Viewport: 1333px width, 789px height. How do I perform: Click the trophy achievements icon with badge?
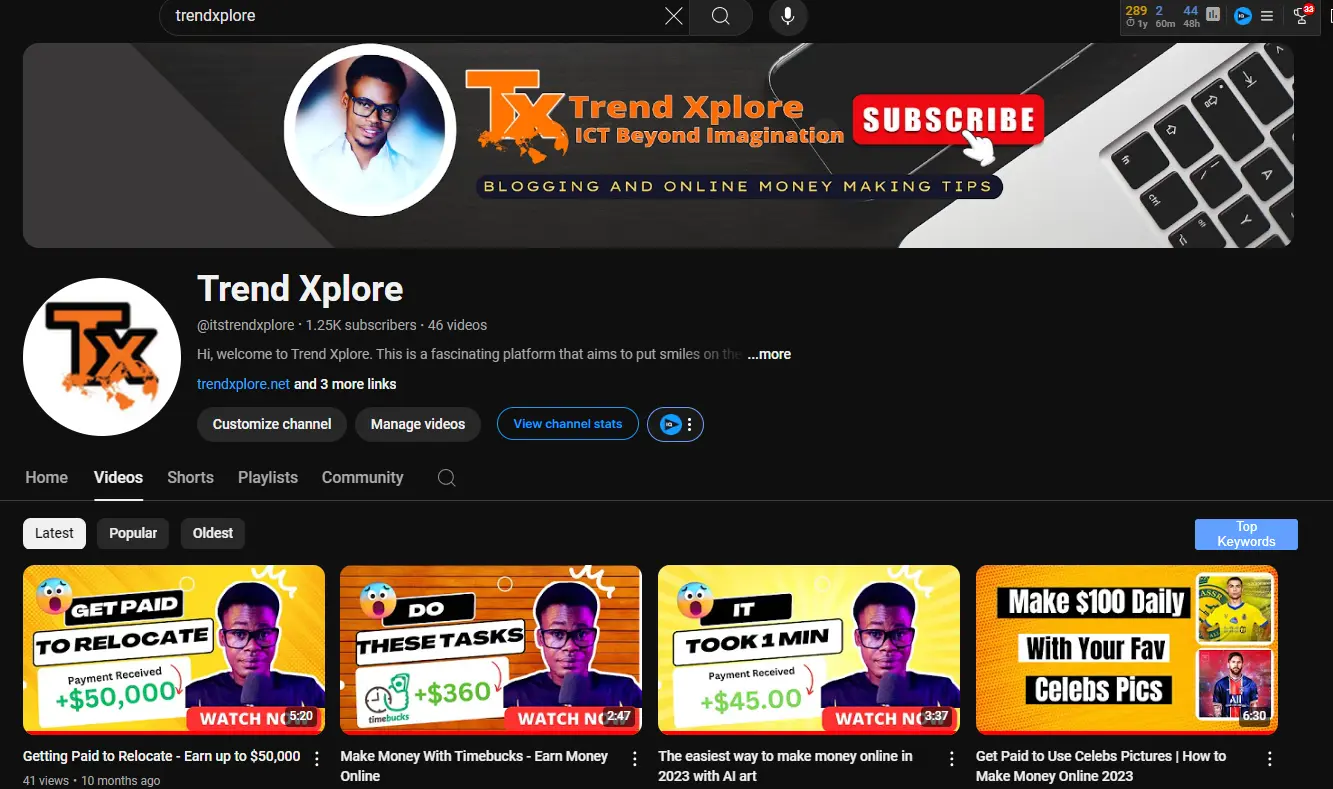point(1300,17)
